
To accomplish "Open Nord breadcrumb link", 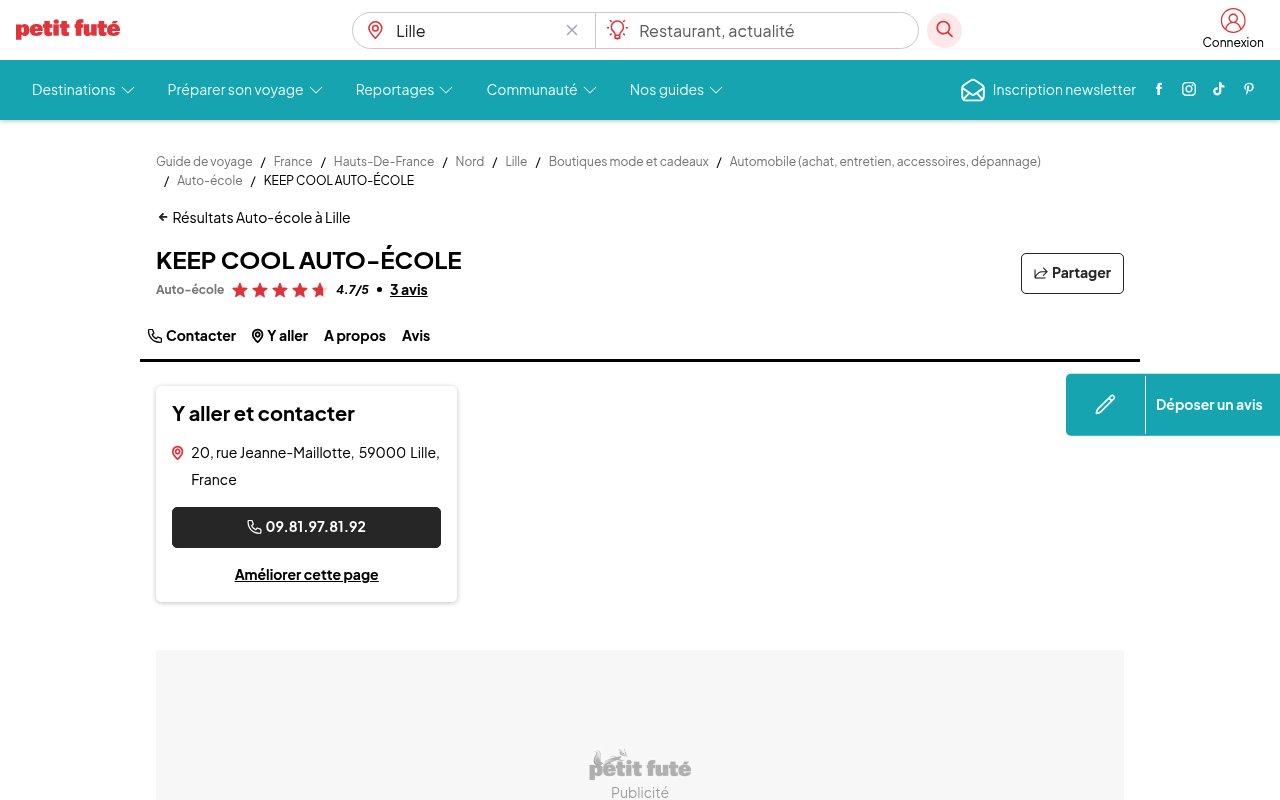I will (x=470, y=161).
